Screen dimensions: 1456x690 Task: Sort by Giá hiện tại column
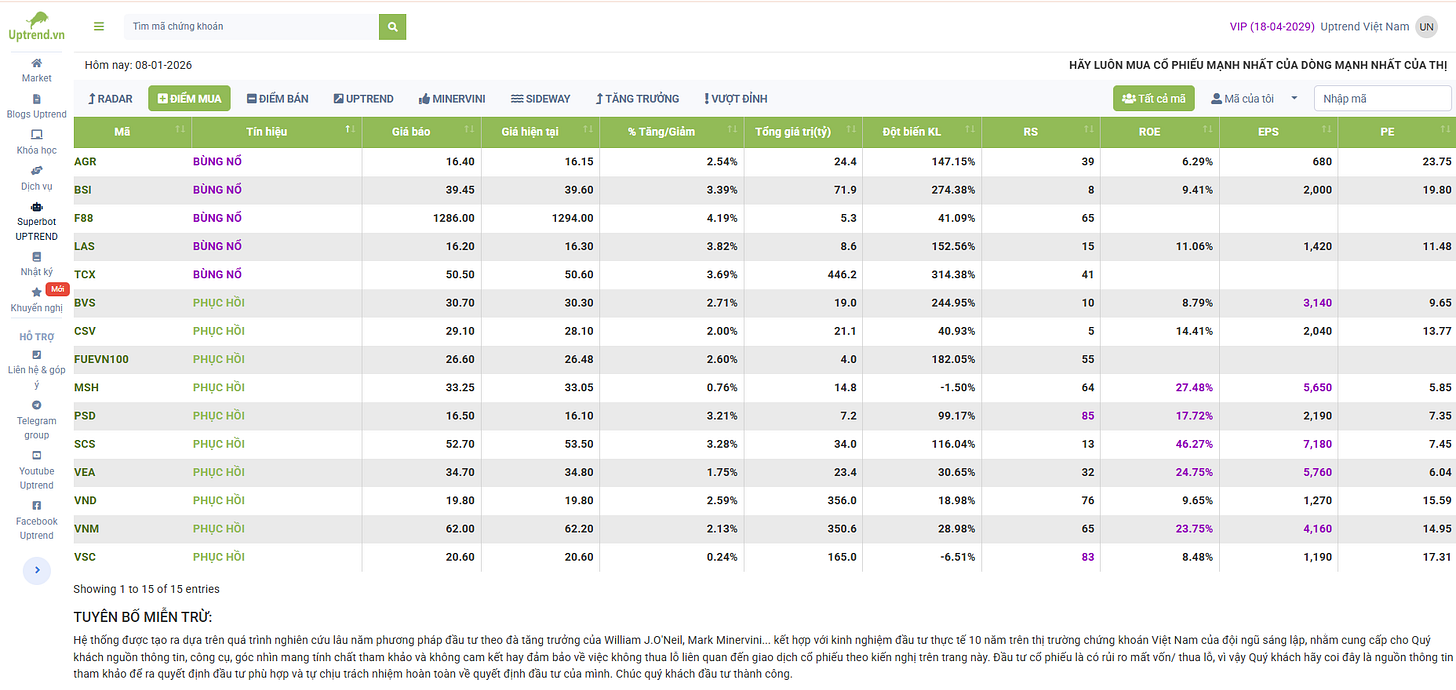[589, 131]
